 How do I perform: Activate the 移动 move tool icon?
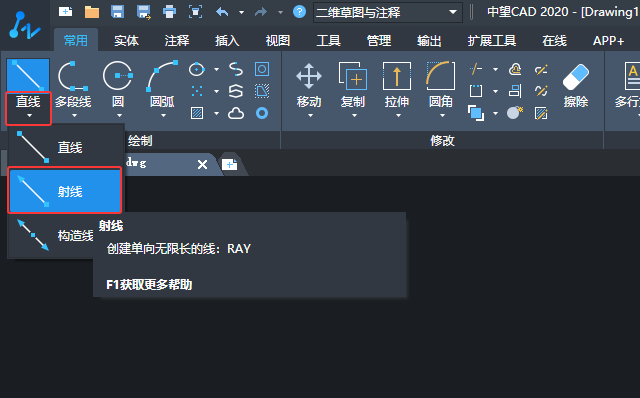pos(309,76)
